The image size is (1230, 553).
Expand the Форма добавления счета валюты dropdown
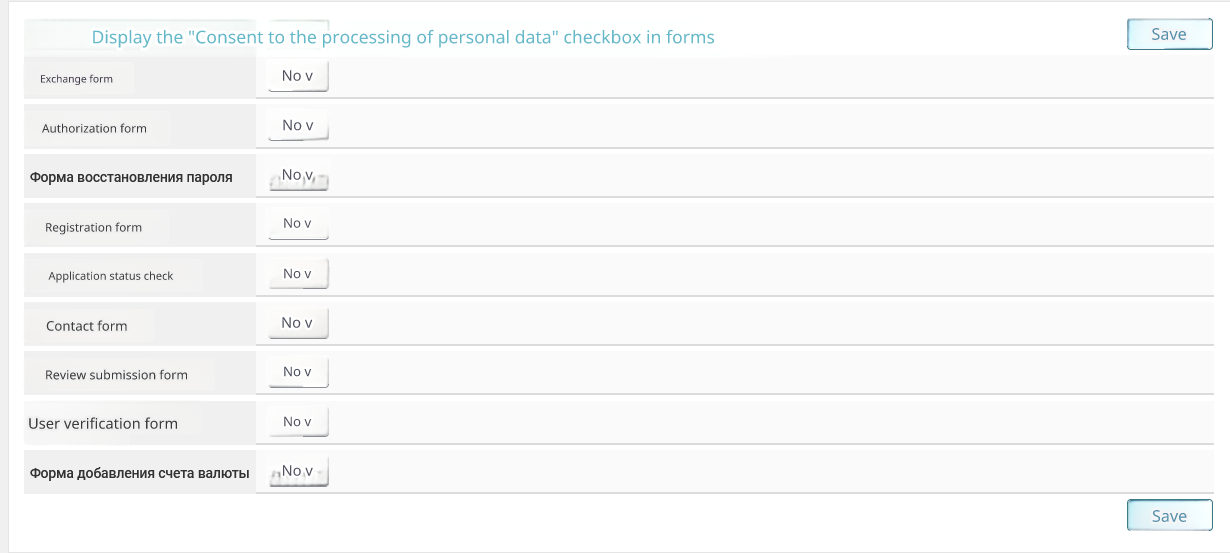pyautogui.click(x=298, y=472)
